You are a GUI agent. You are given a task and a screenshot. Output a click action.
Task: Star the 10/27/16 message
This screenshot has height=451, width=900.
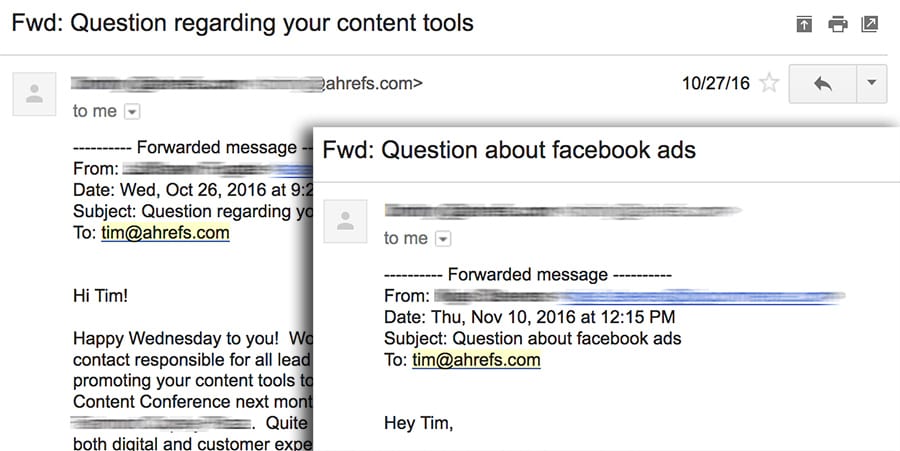[768, 84]
